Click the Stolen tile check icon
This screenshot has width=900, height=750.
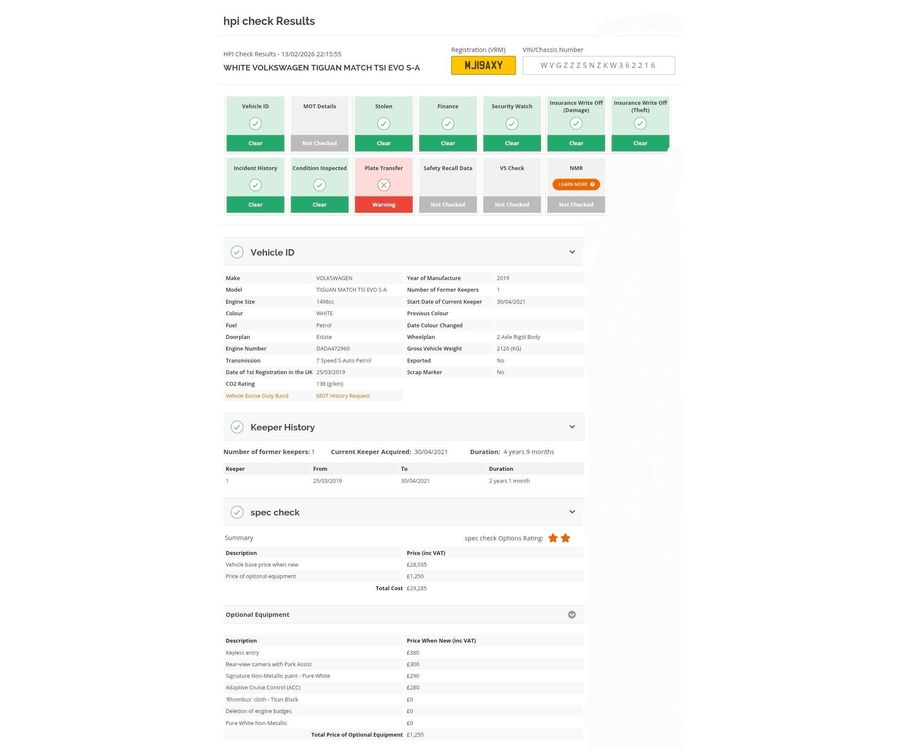click(x=383, y=123)
